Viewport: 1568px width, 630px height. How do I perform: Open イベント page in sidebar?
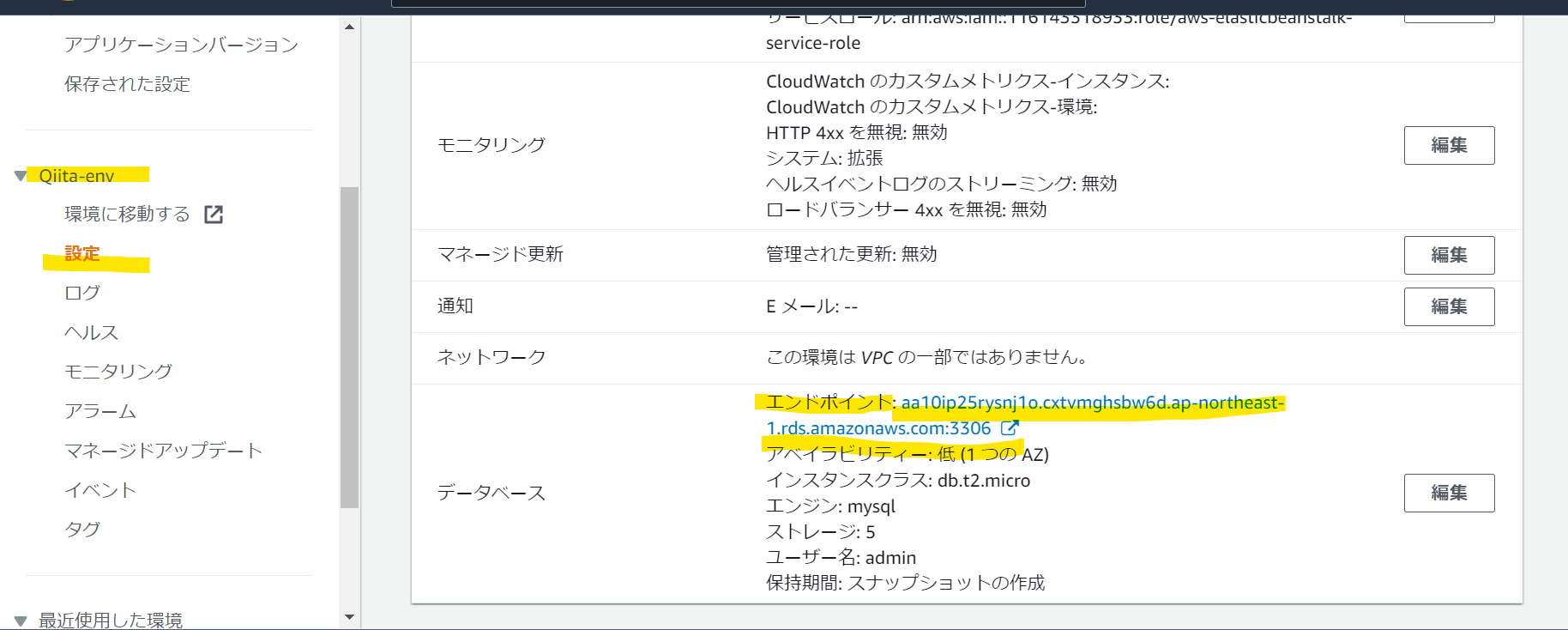pos(100,490)
